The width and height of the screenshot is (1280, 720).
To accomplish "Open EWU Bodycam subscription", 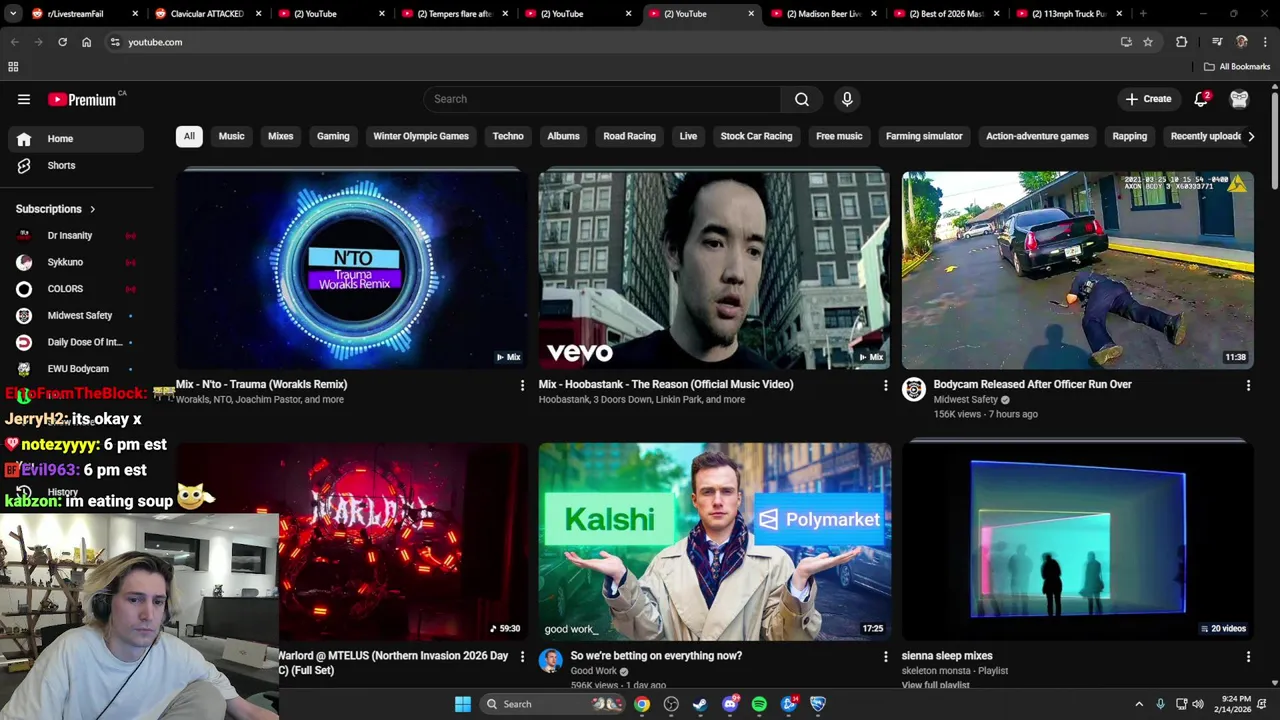I will 76,369.
